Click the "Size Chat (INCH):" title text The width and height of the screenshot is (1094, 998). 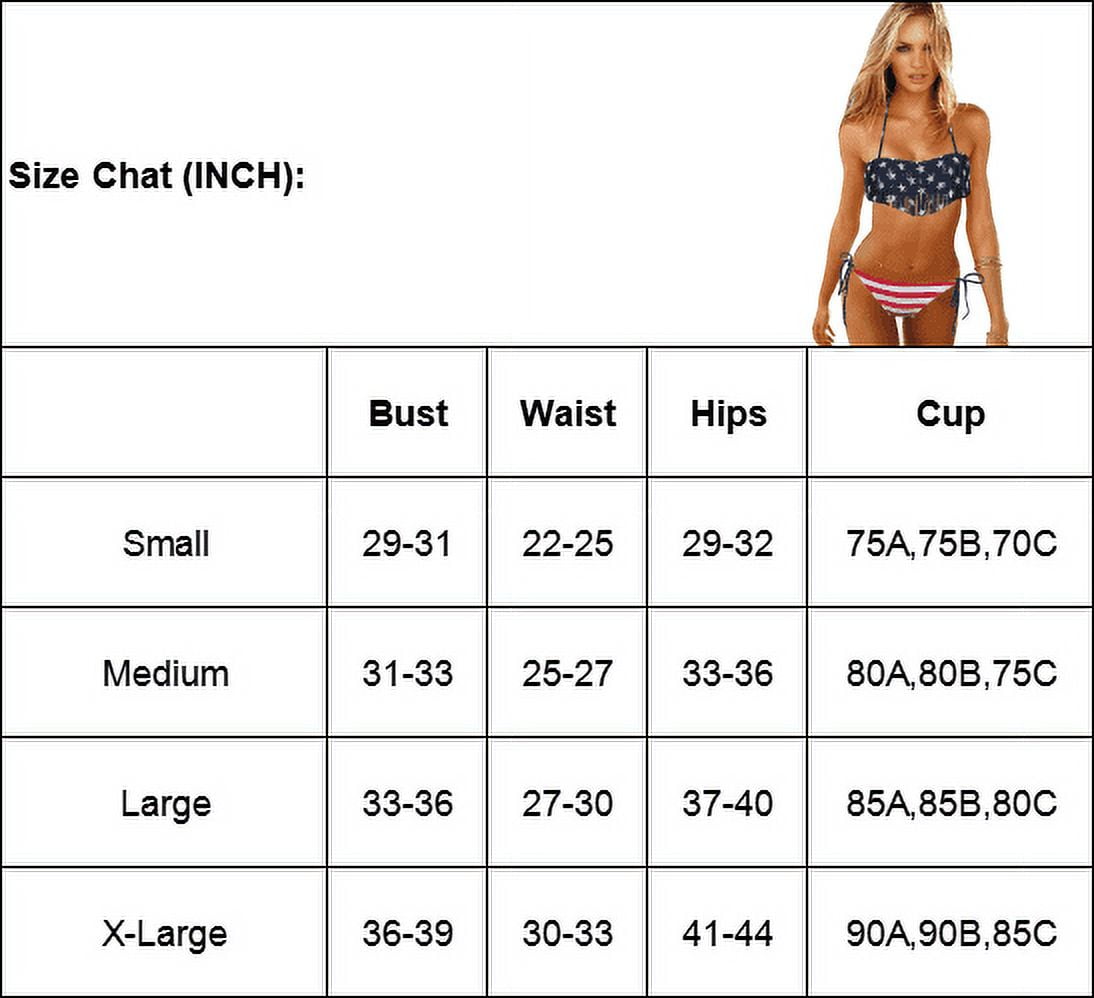coord(157,176)
